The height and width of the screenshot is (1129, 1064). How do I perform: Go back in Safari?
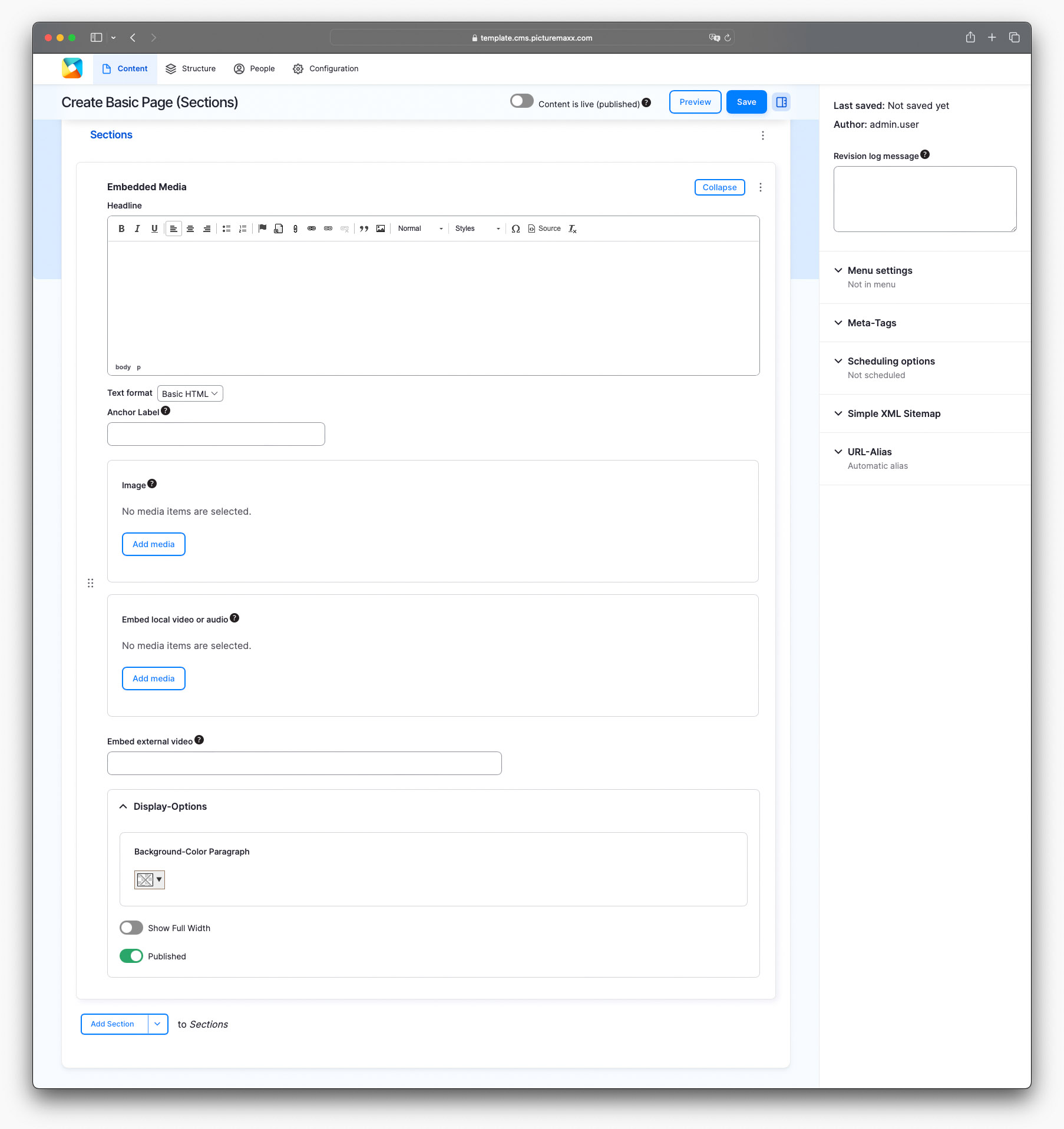point(133,38)
